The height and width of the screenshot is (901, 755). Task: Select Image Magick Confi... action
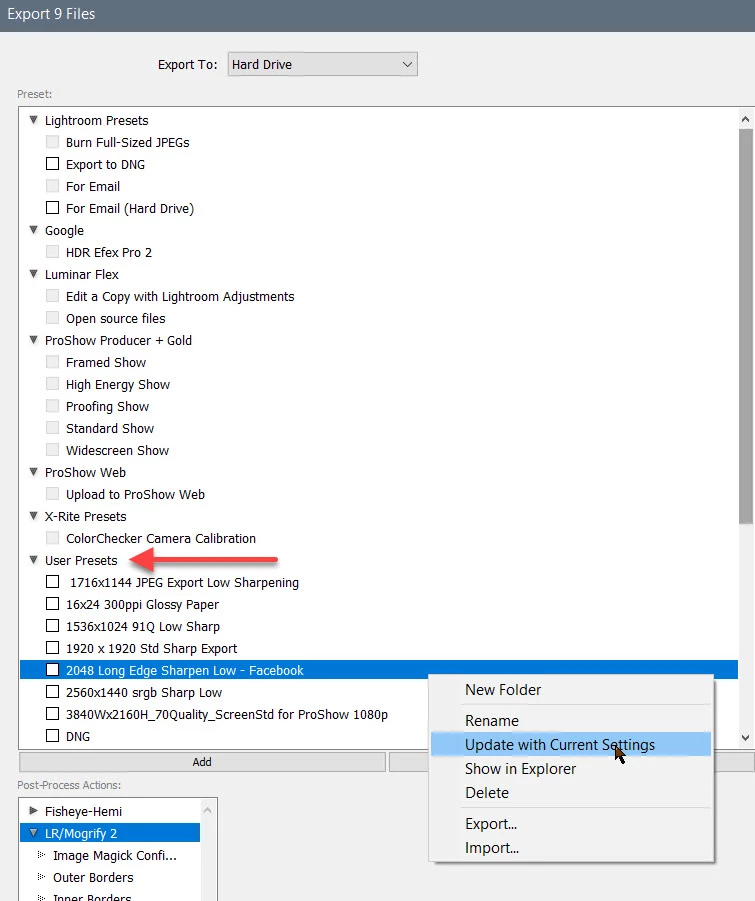[114, 856]
